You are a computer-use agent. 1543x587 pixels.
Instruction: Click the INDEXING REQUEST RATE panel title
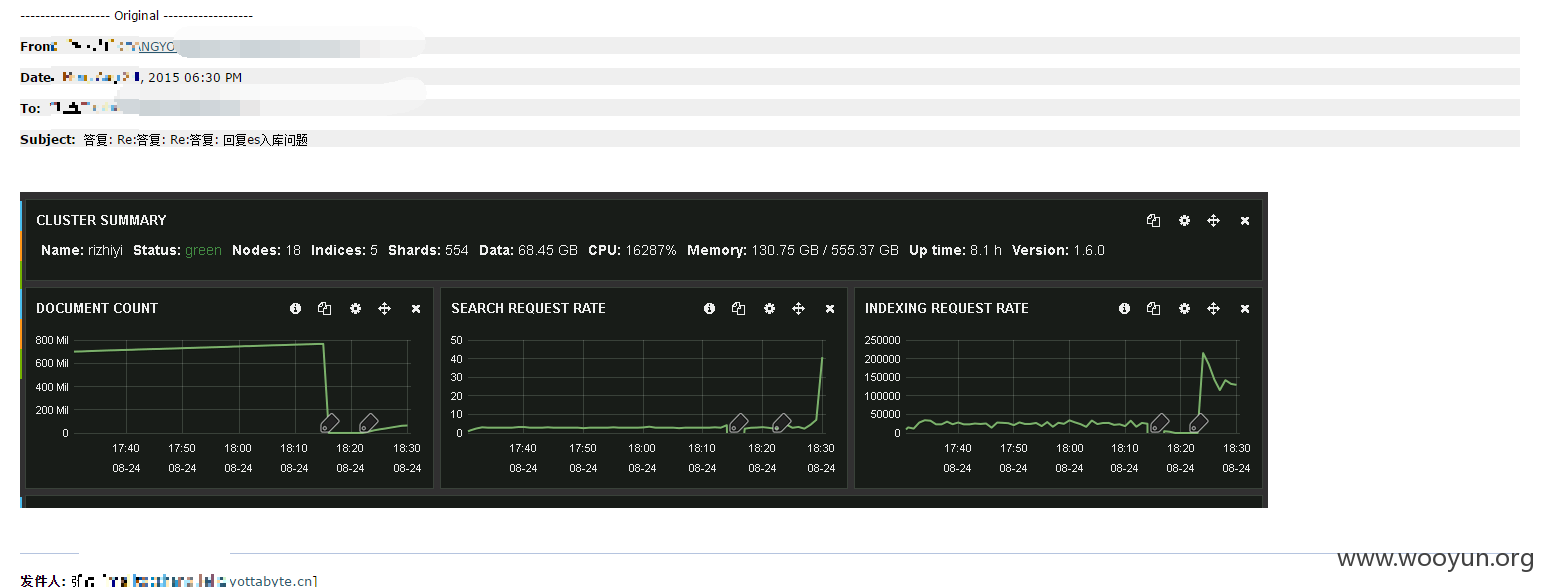(x=947, y=308)
